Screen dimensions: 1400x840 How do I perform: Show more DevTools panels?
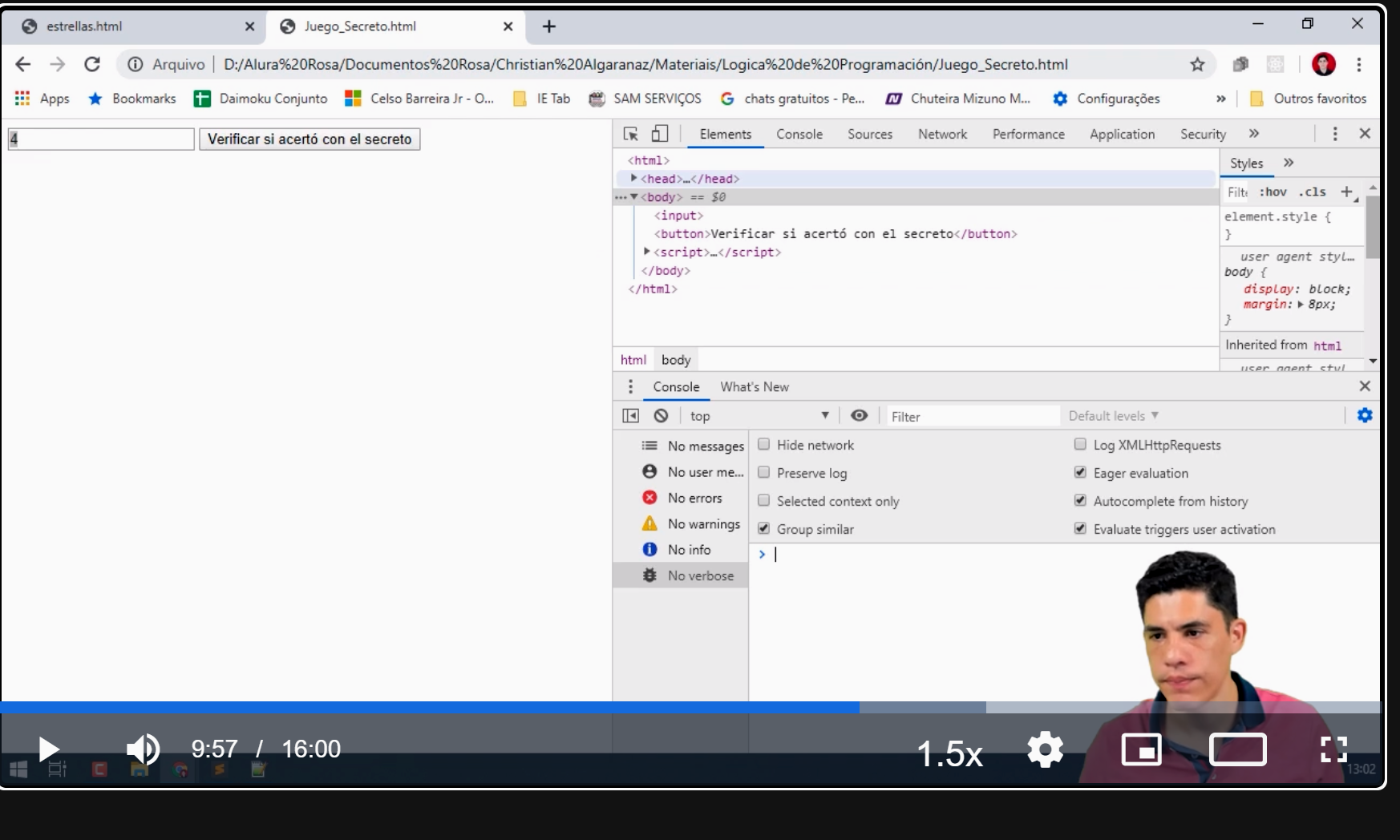click(1254, 134)
